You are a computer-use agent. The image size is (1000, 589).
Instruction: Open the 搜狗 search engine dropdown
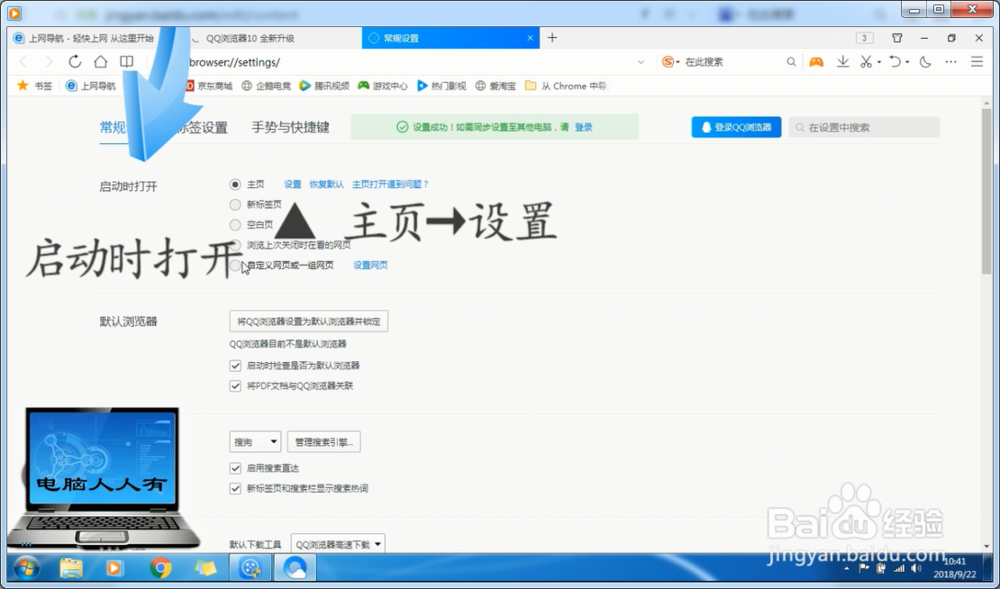pyautogui.click(x=255, y=442)
